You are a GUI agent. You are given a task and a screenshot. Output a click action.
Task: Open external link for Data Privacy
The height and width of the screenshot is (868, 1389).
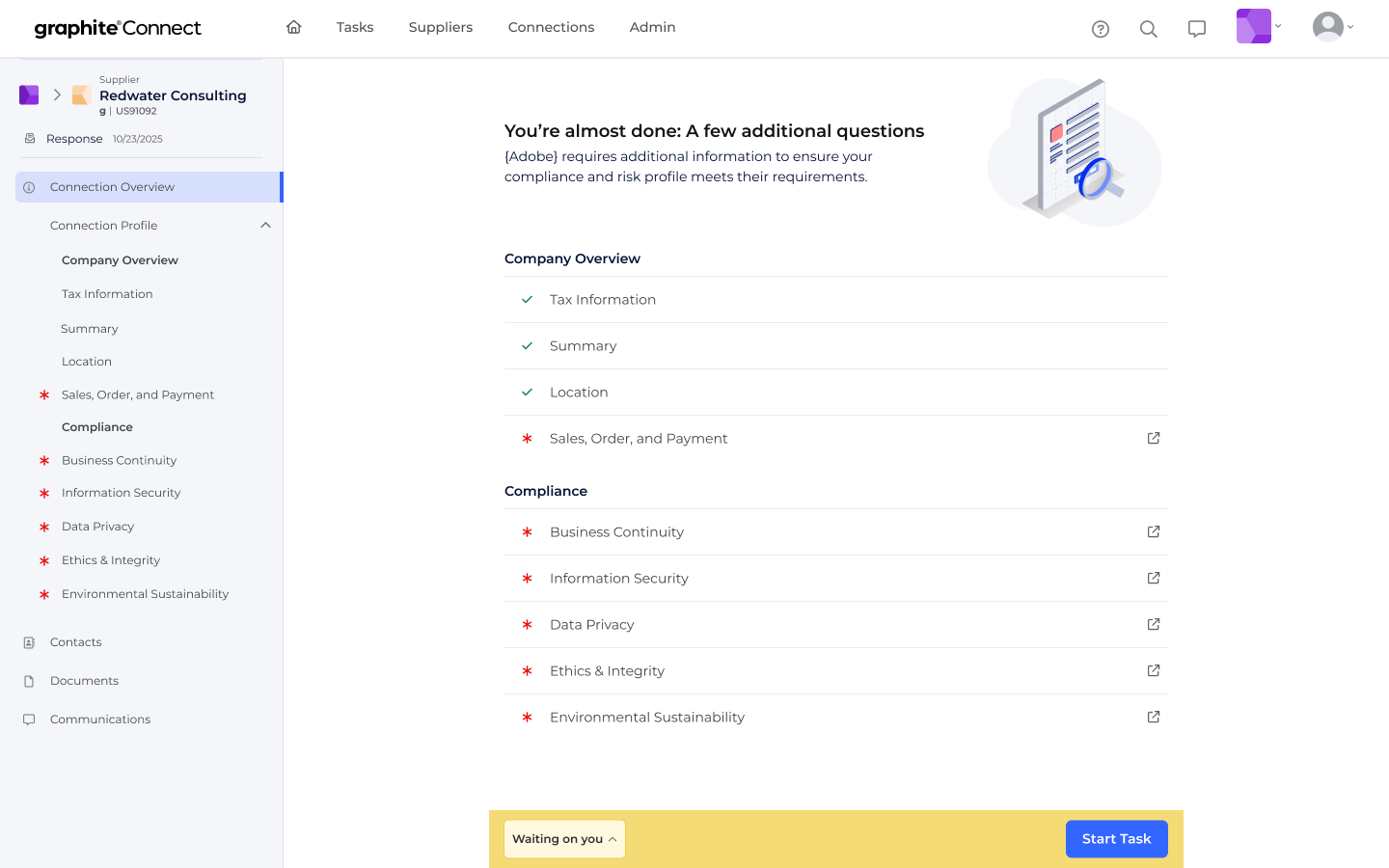1154,624
